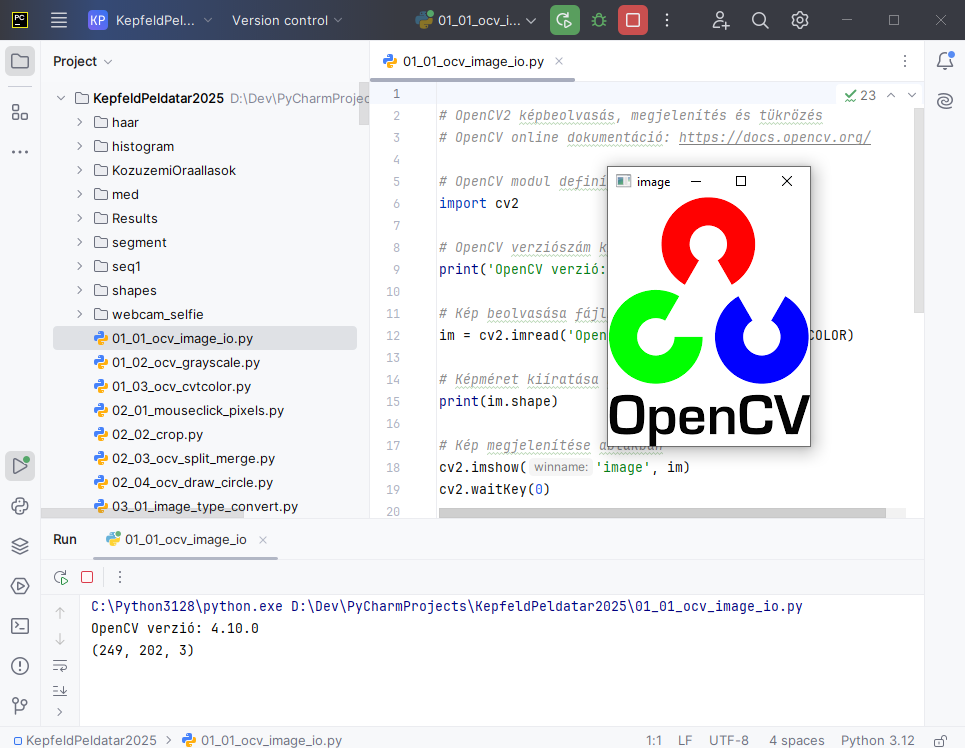Open notifications bell
The width and height of the screenshot is (965, 748).
[945, 60]
